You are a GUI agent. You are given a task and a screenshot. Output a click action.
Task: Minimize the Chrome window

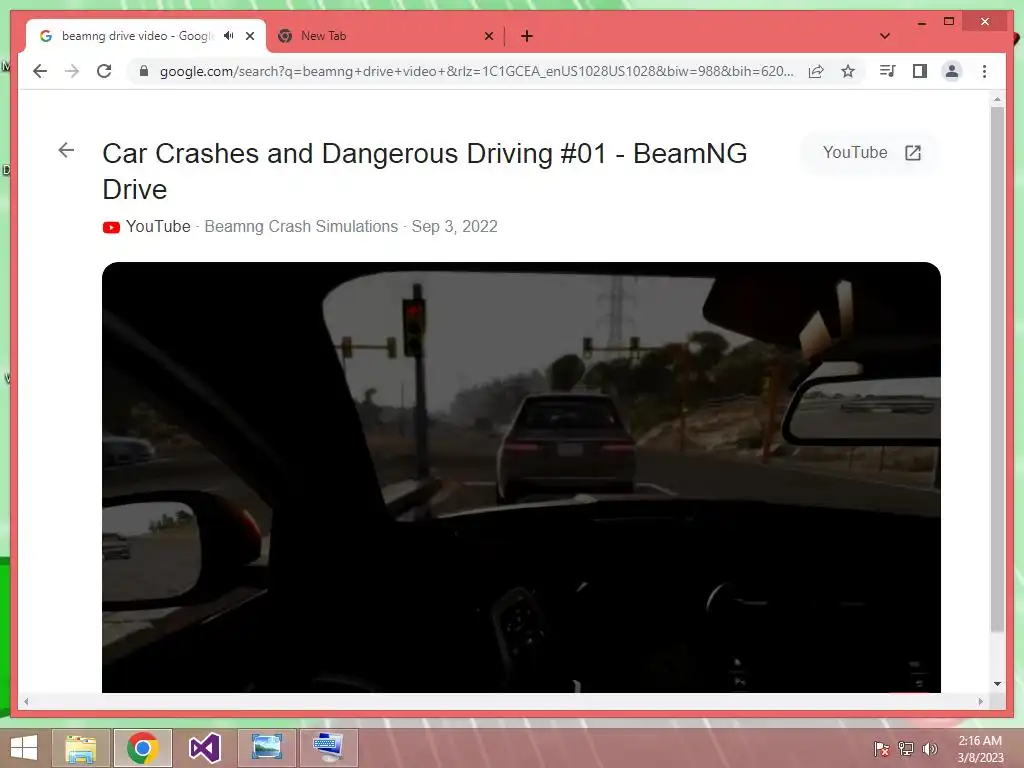921,22
